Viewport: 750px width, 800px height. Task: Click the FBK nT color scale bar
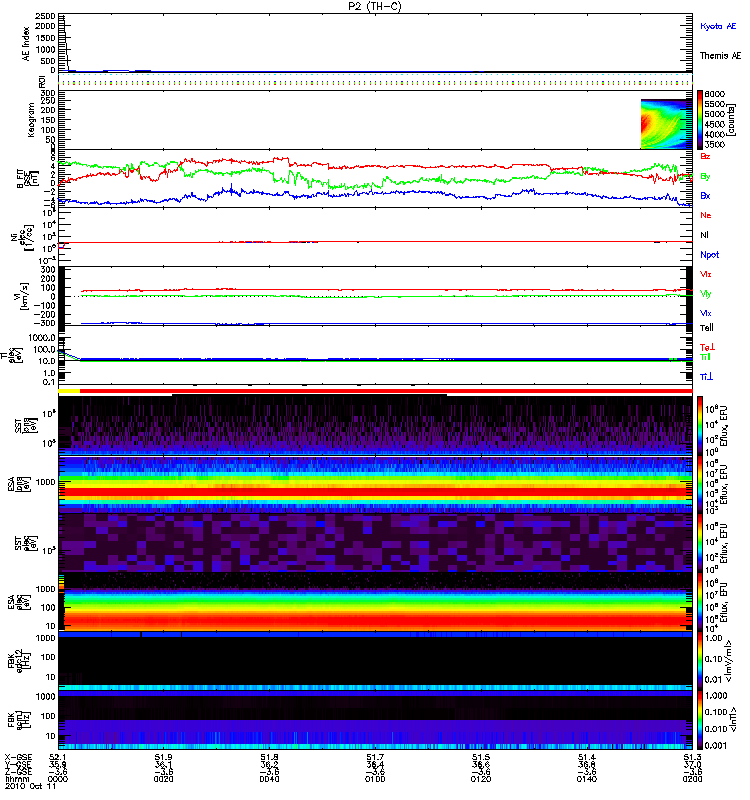click(700, 720)
